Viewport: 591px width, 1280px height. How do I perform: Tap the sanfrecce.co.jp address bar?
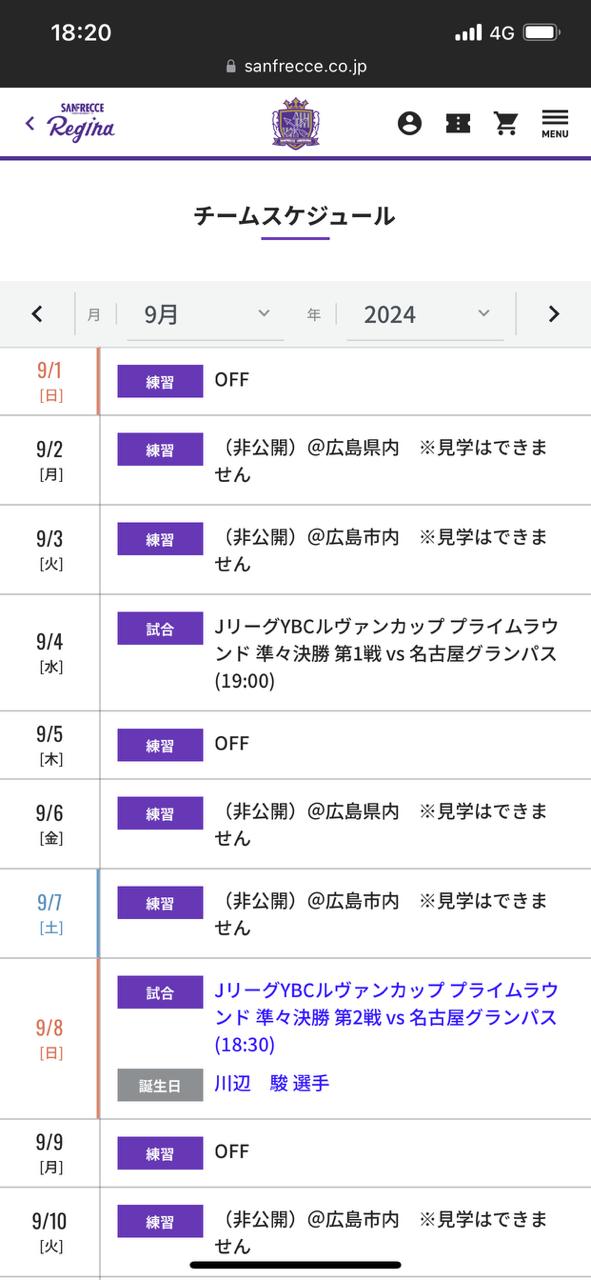pos(296,66)
